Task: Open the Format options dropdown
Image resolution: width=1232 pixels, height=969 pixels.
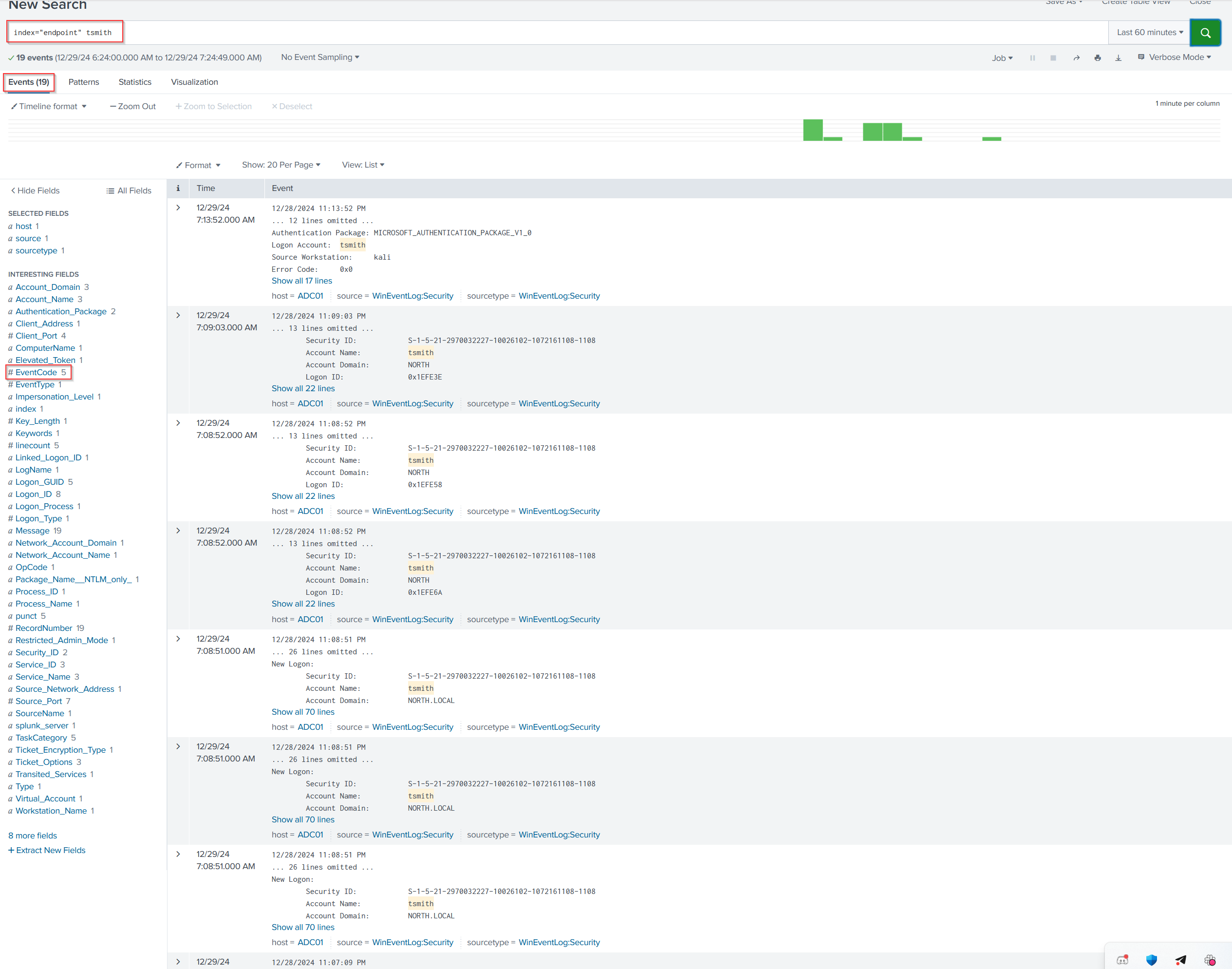Action: click(x=198, y=165)
